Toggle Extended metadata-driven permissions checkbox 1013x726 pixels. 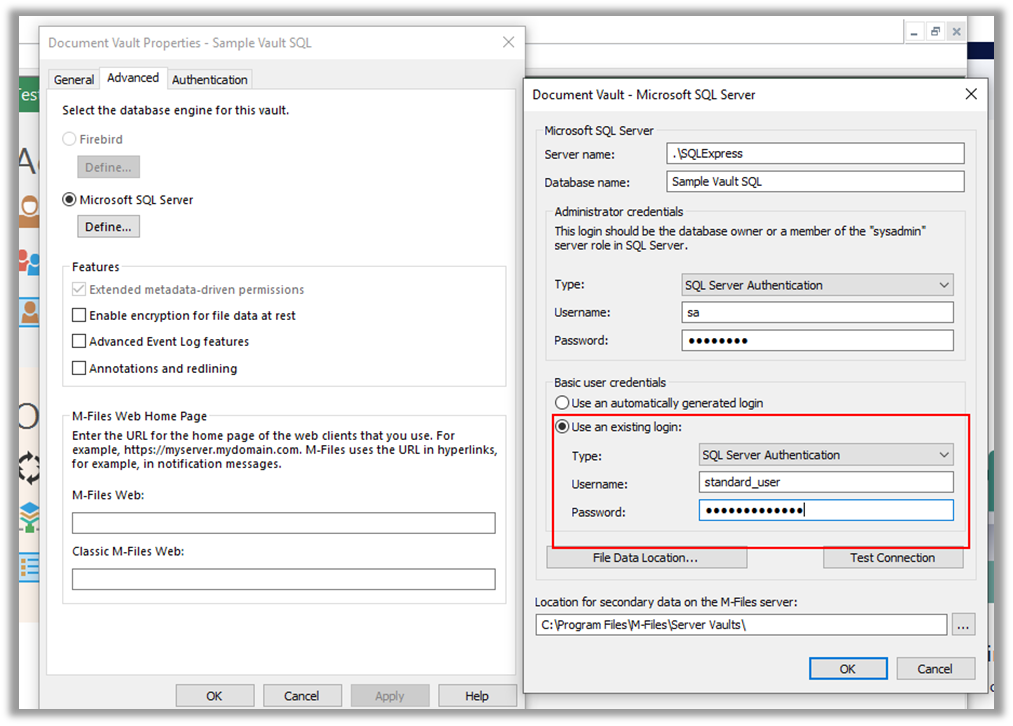[x=79, y=289]
